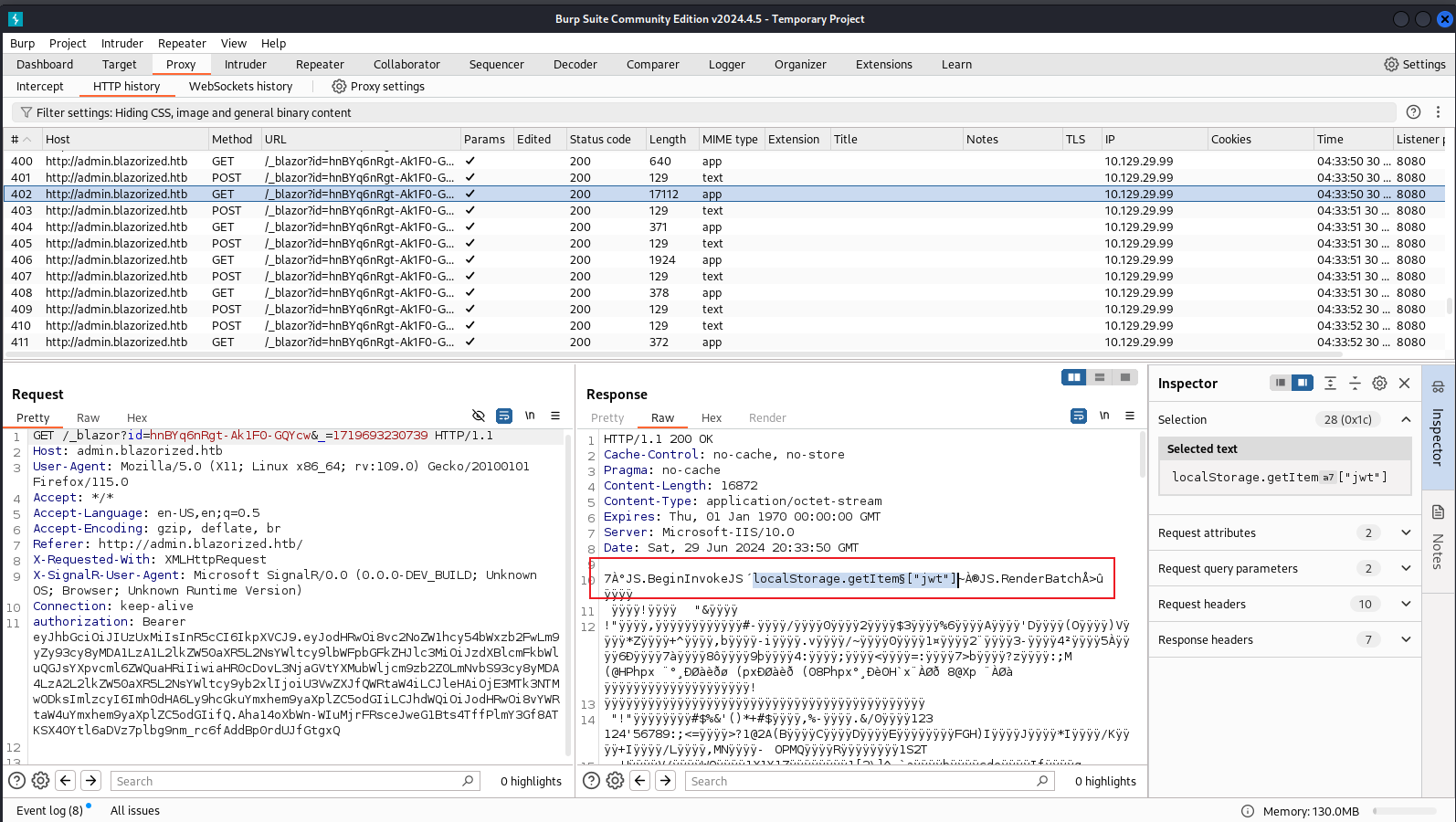Go to the next match in Response search

coord(665,780)
